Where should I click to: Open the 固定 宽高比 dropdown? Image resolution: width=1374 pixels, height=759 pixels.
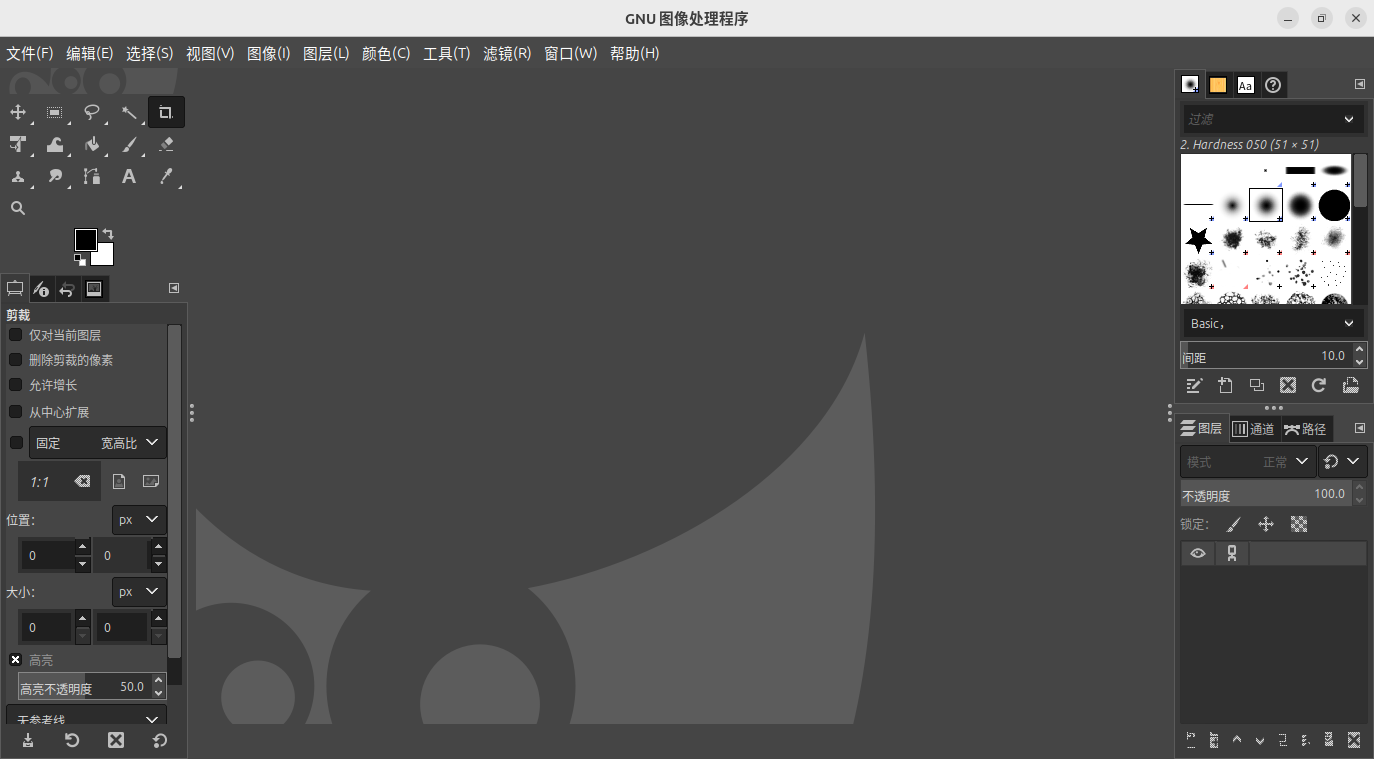98,443
